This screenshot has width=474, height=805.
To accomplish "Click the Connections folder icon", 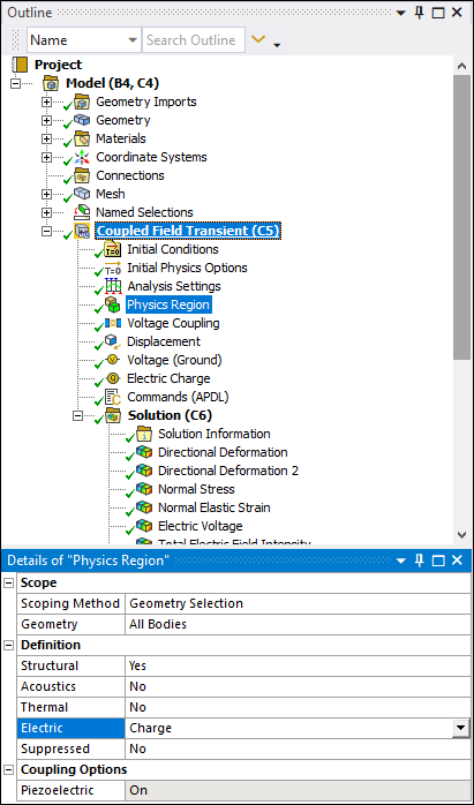I will point(82,176).
